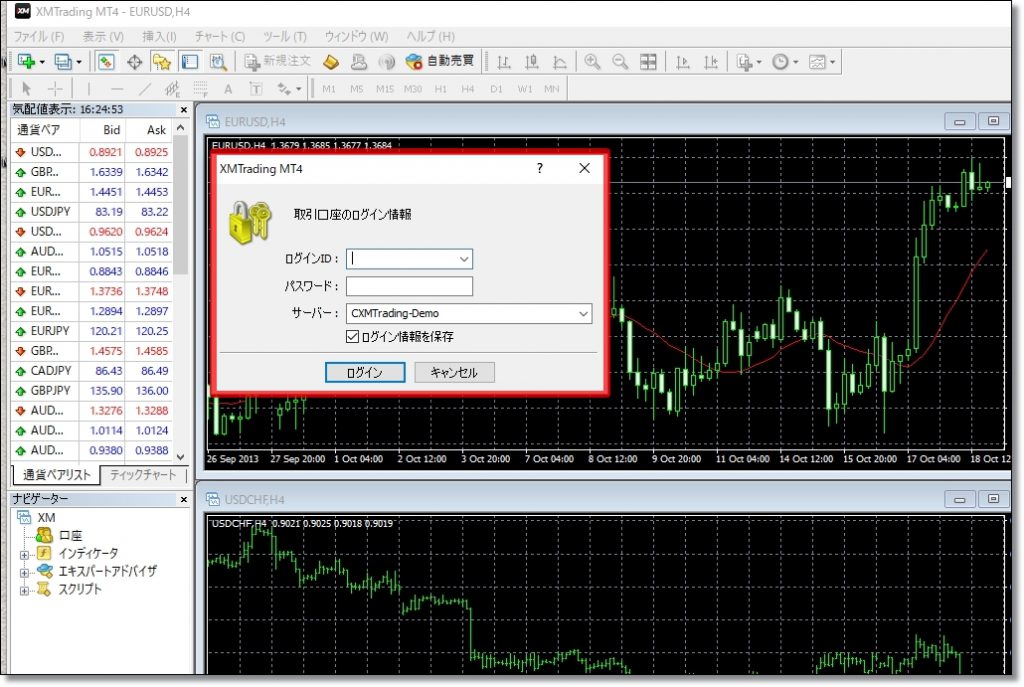
Task: Click the signal radio-waves toolbar icon
Action: pos(387,62)
